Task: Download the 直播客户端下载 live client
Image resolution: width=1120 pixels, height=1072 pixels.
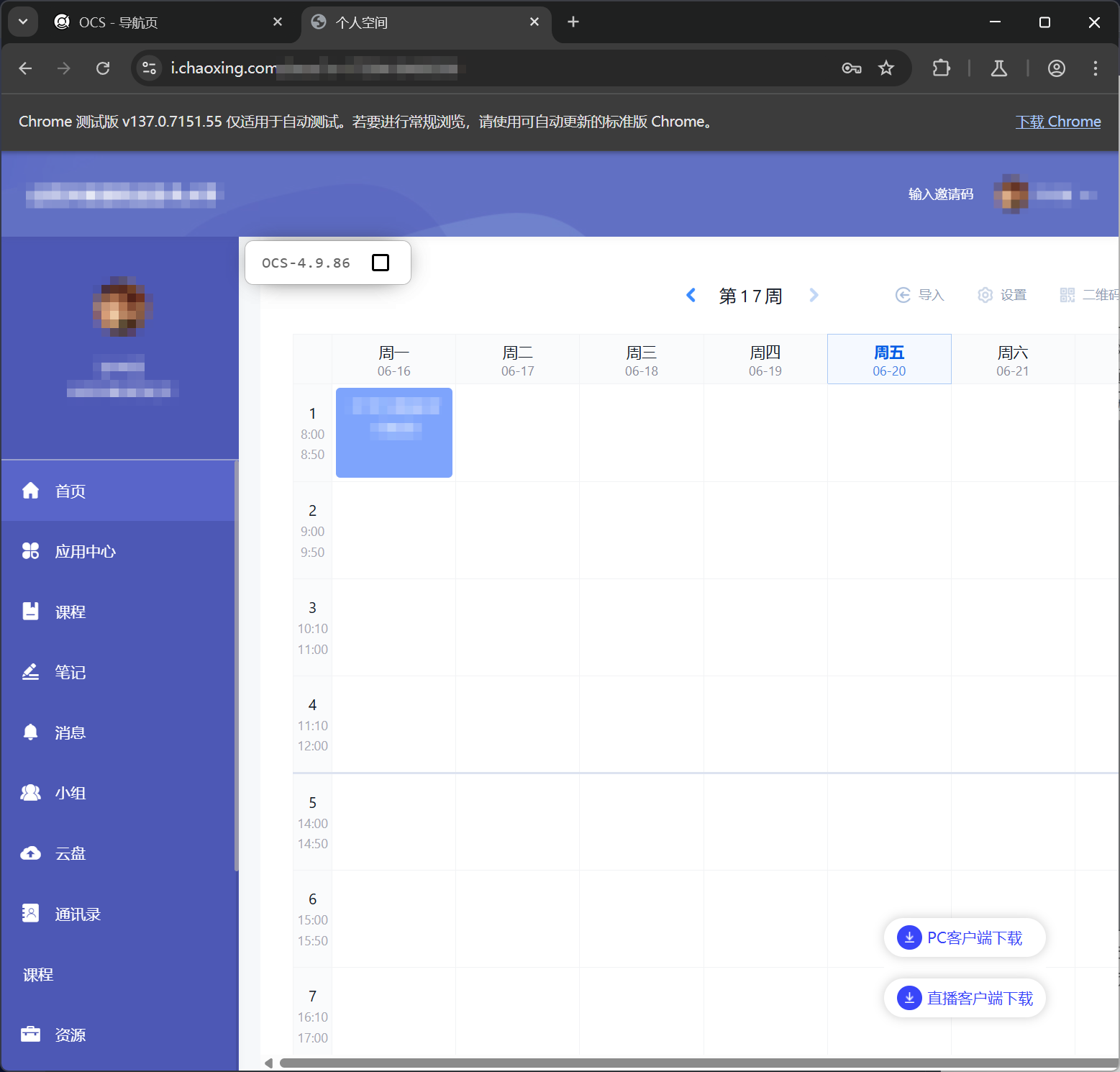Action: [x=964, y=998]
